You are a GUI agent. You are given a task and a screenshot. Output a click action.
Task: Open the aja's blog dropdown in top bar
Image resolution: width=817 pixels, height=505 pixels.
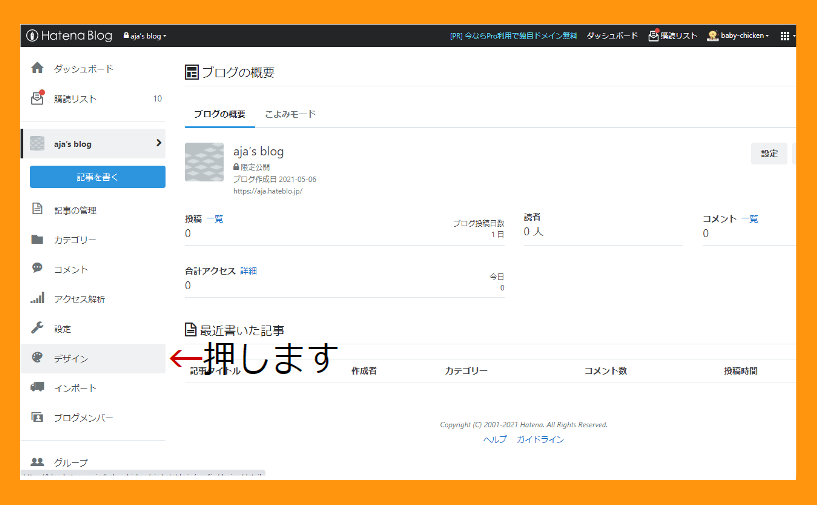pyautogui.click(x=145, y=36)
